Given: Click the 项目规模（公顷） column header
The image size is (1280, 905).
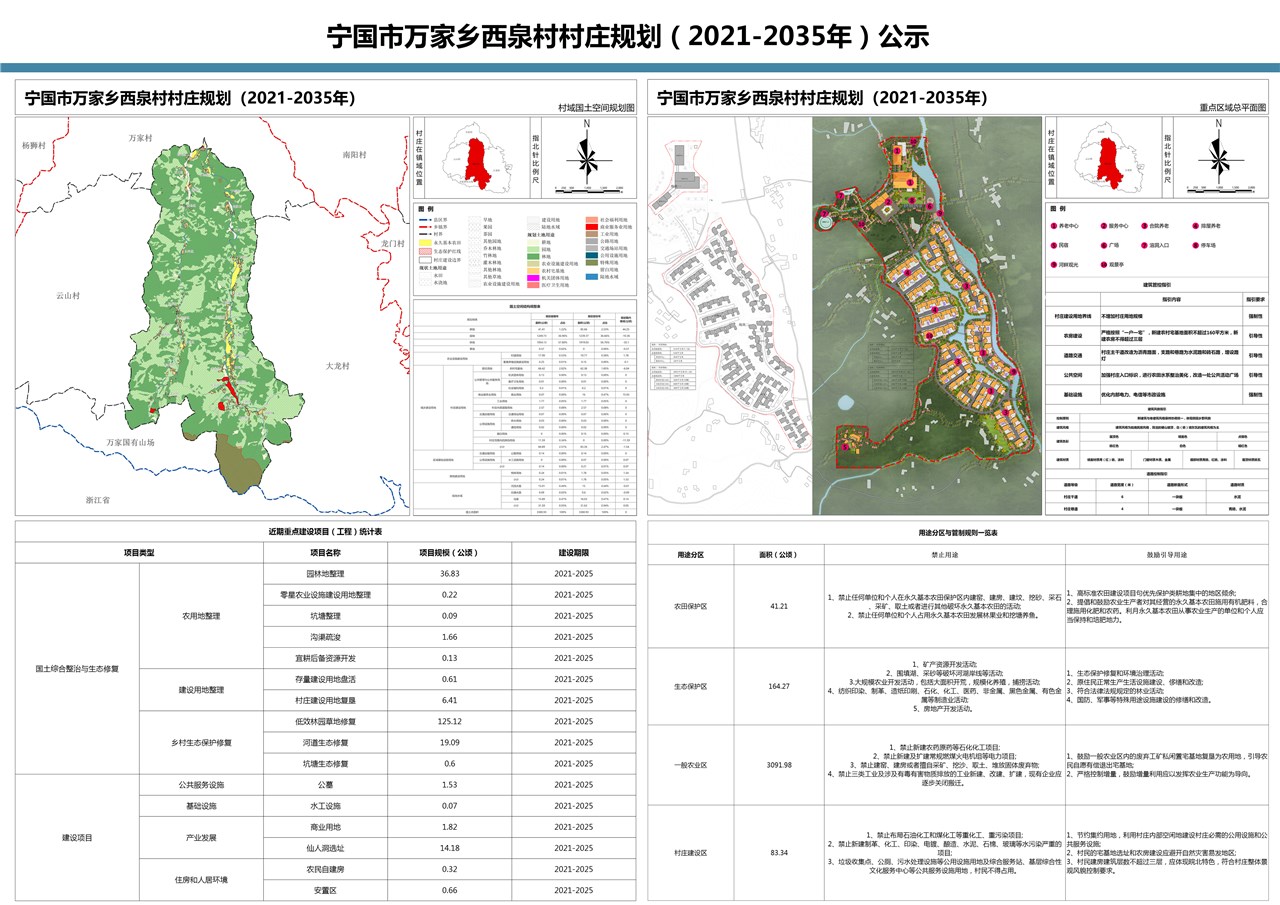Looking at the screenshot, I should click(449, 551).
